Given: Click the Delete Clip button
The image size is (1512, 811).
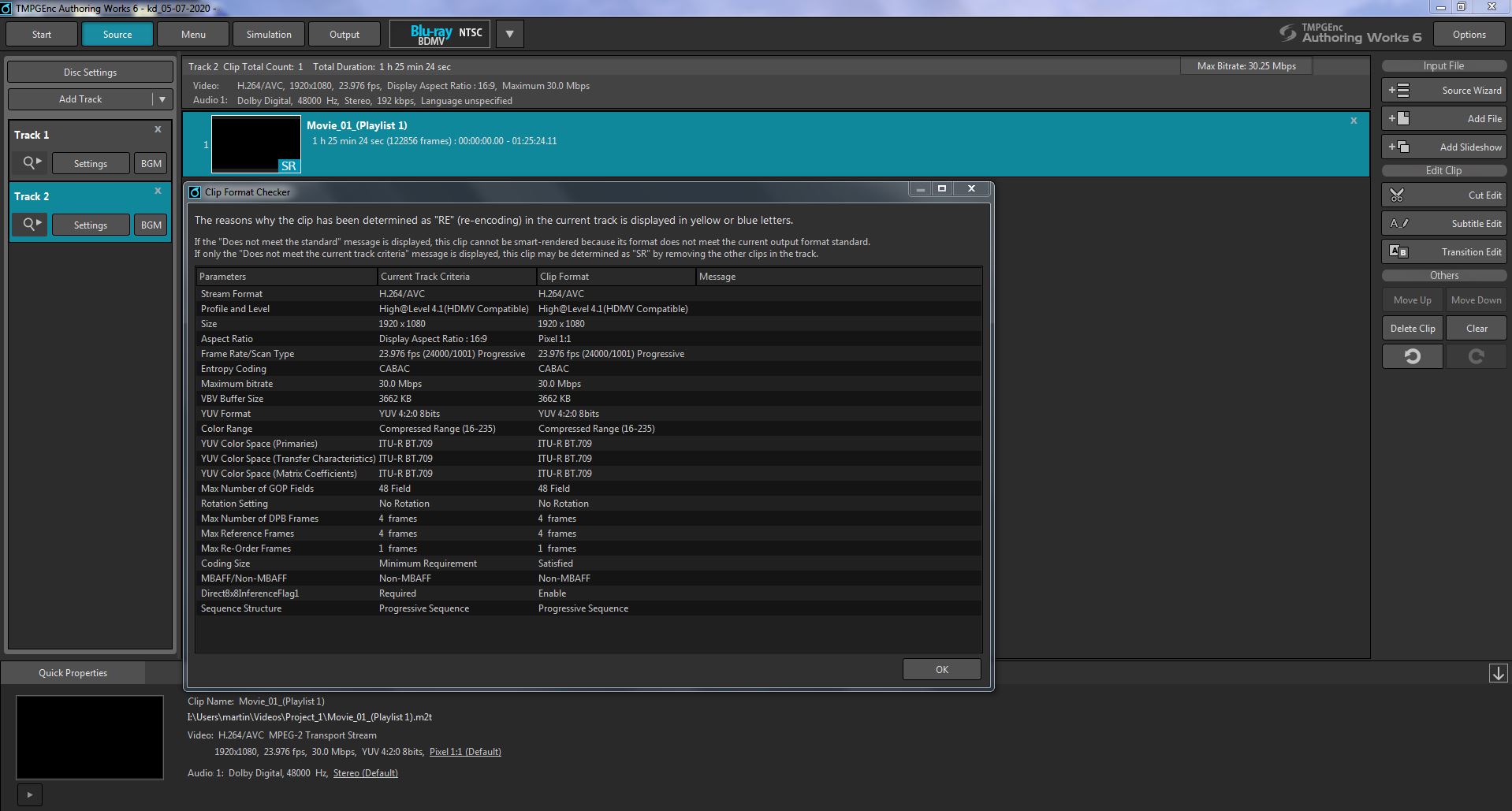Looking at the screenshot, I should (1412, 329).
